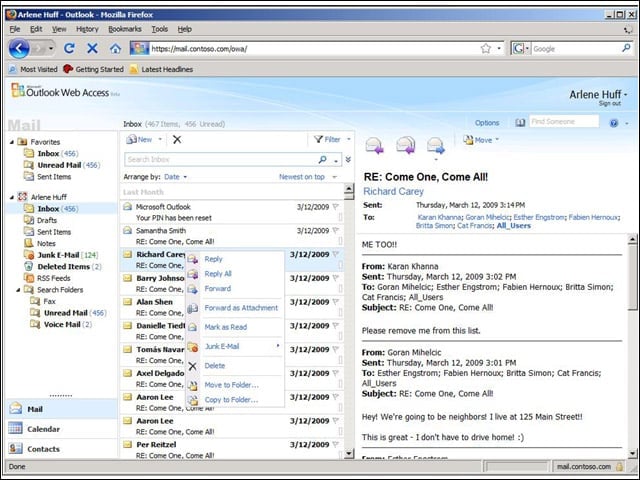The height and width of the screenshot is (480, 640).
Task: Toggle the Newest on top sort order
Action: click(302, 177)
